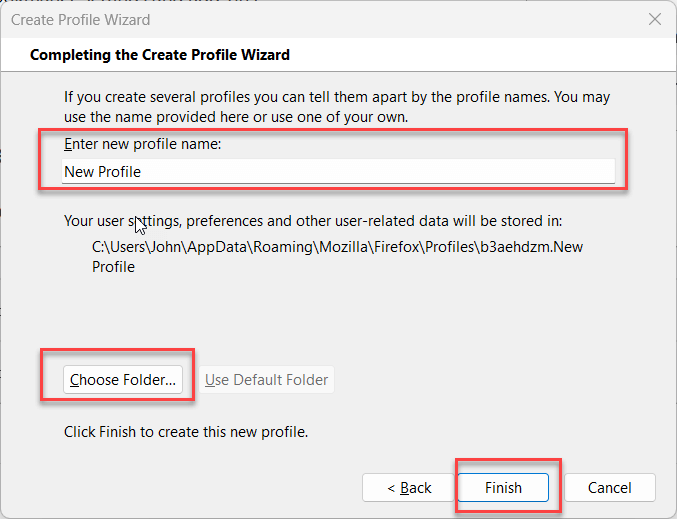Open the Choose Folder dialog
677x519 pixels.
(123, 380)
